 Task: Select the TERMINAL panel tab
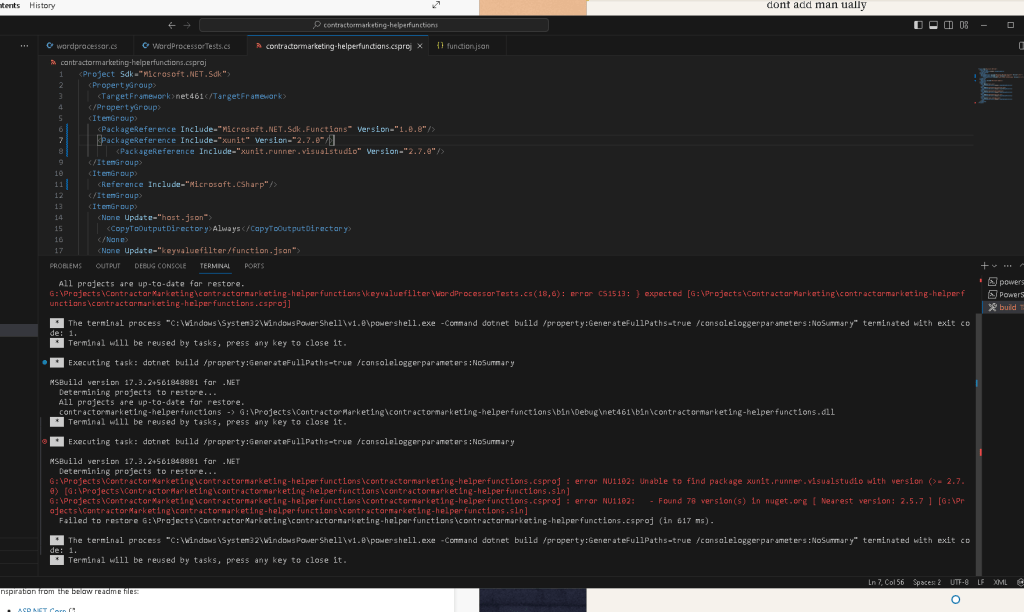pos(215,266)
